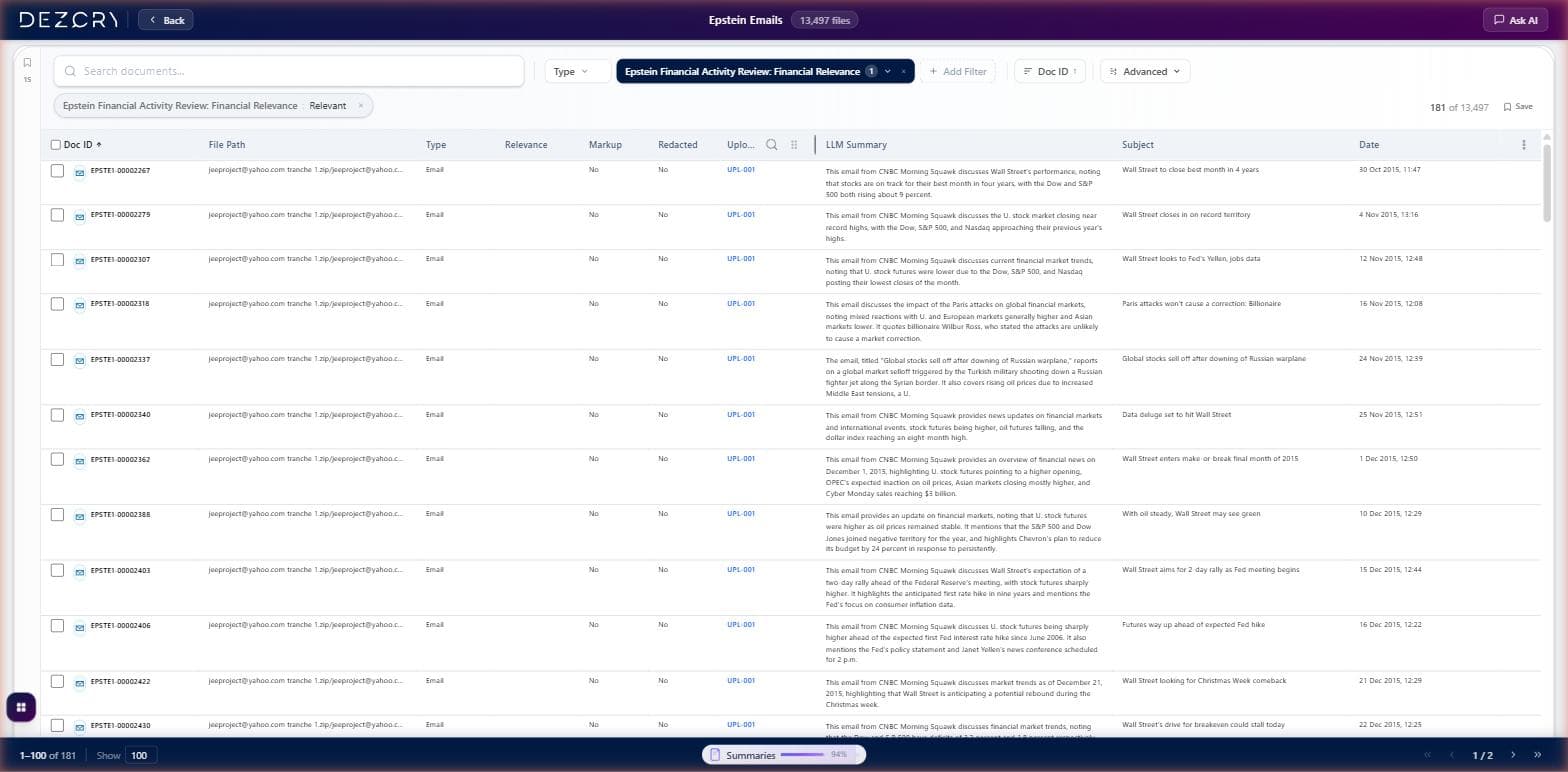Click subject 'Wall Street closes in on record territory'
This screenshot has height=772, width=1568.
[x=1186, y=214]
